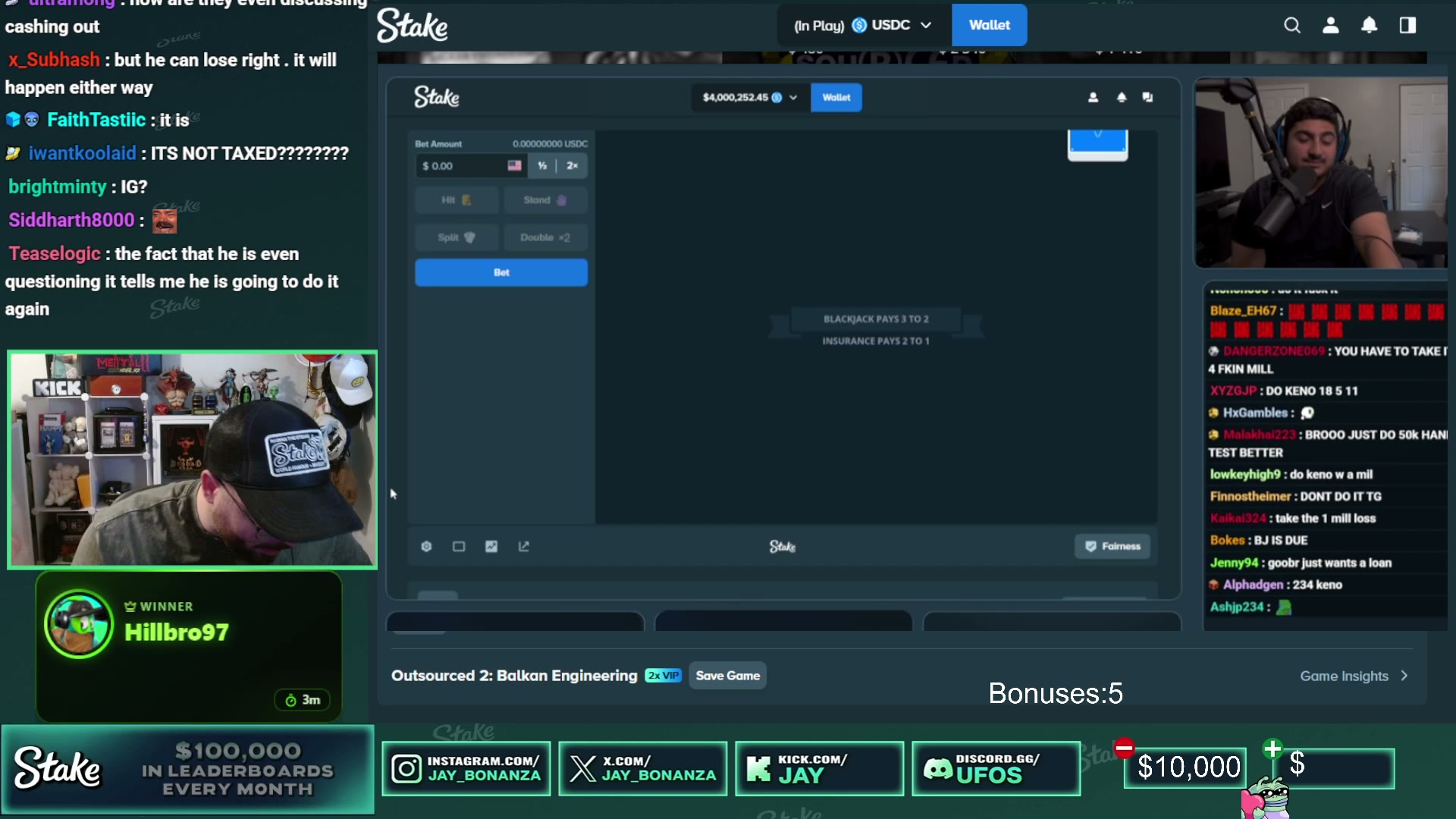Click the card deck at the table corner

pyautogui.click(x=1097, y=144)
